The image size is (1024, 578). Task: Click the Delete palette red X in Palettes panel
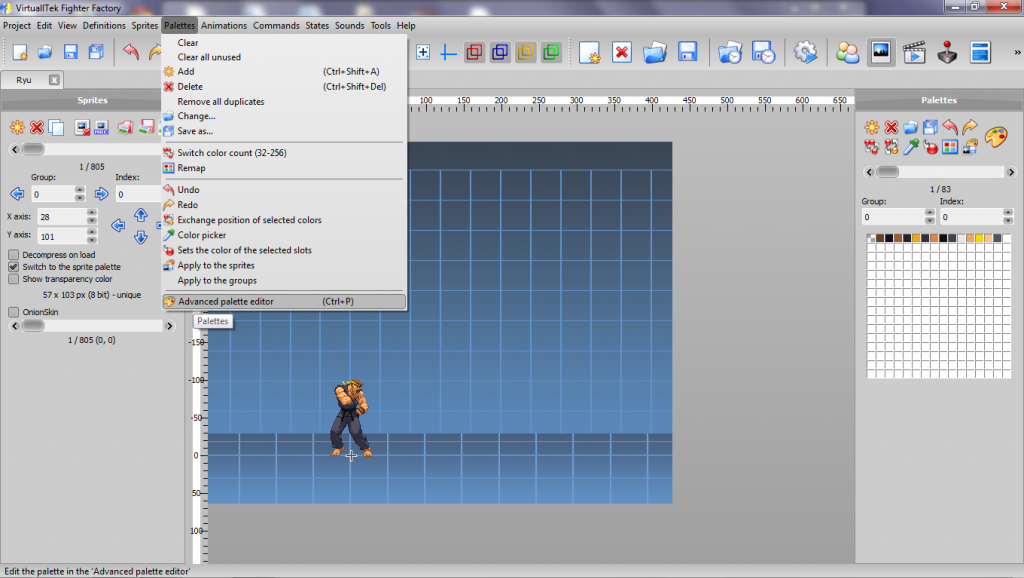click(x=891, y=127)
